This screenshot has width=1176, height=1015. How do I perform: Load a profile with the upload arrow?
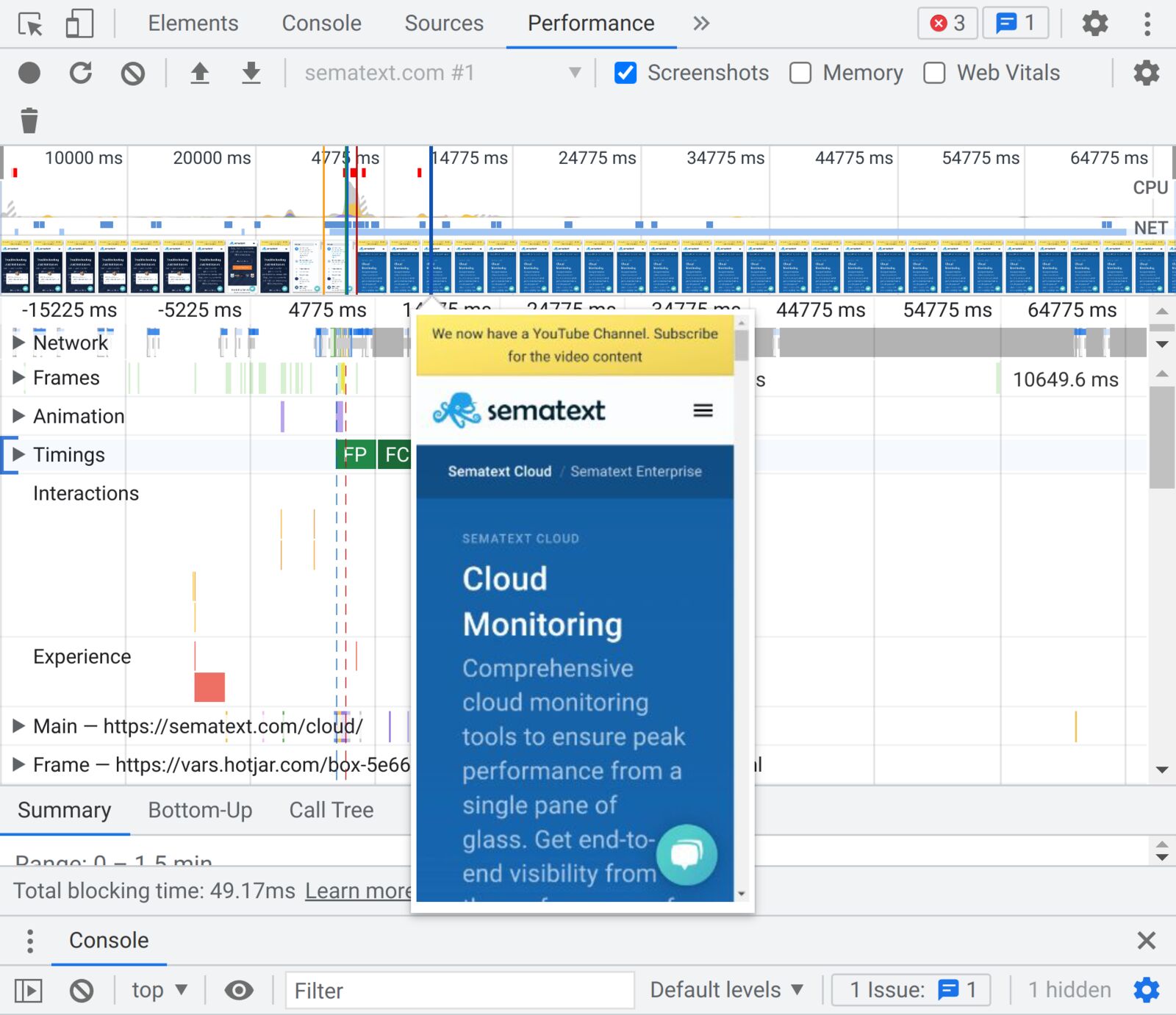(200, 73)
